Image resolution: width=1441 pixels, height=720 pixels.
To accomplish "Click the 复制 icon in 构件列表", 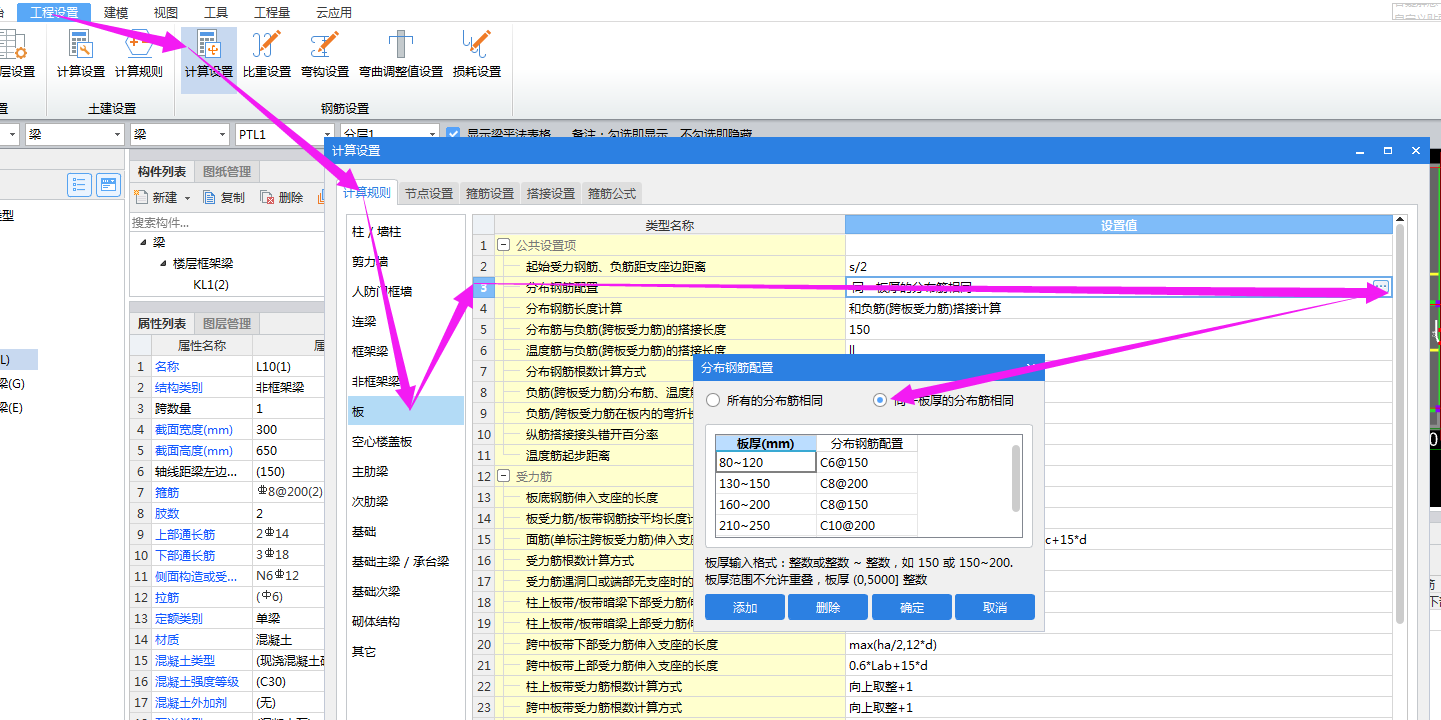I will (209, 197).
